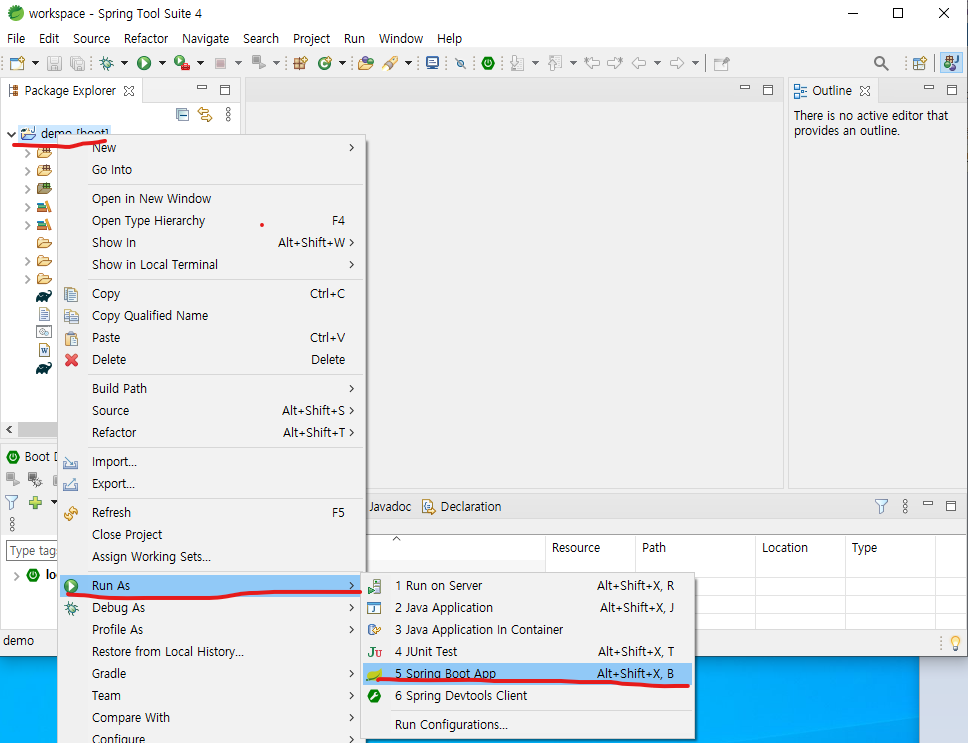The height and width of the screenshot is (743, 968).
Task: Collapse the demo project tree node
Action: (11, 134)
